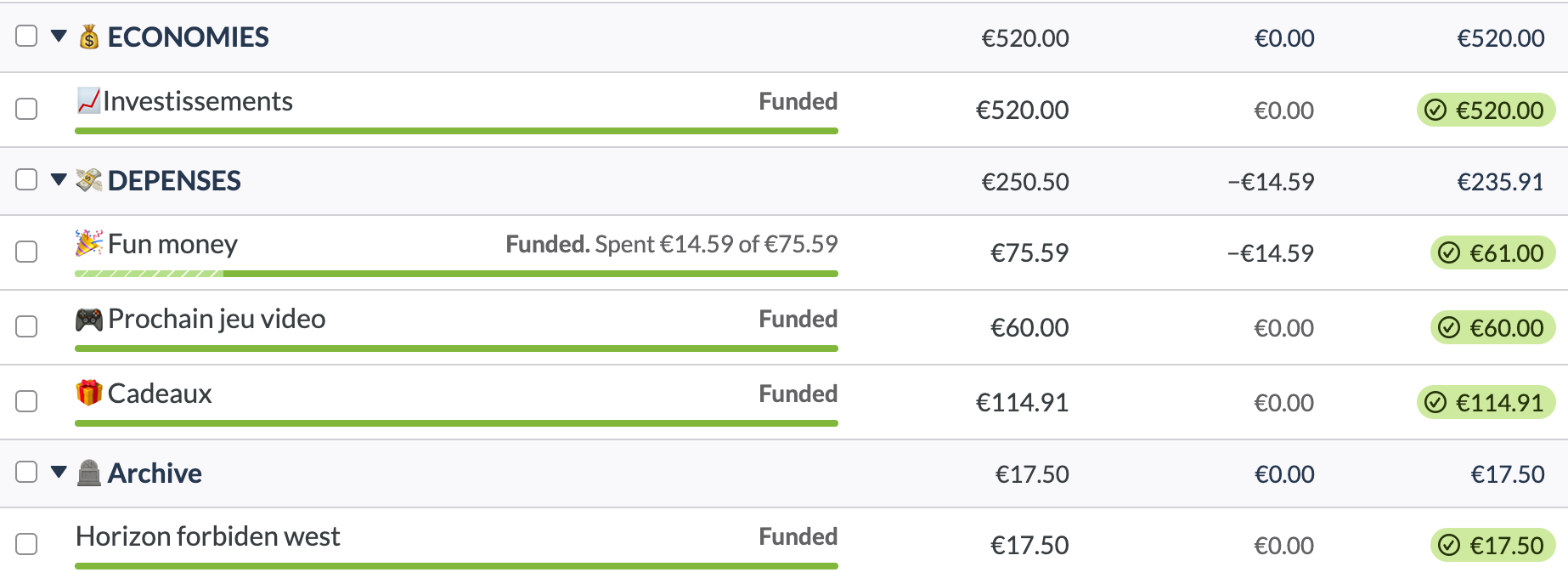Screen dimensions: 1568x578
Task: Click the gift icon beside Cadeaux
Action: coord(89,394)
